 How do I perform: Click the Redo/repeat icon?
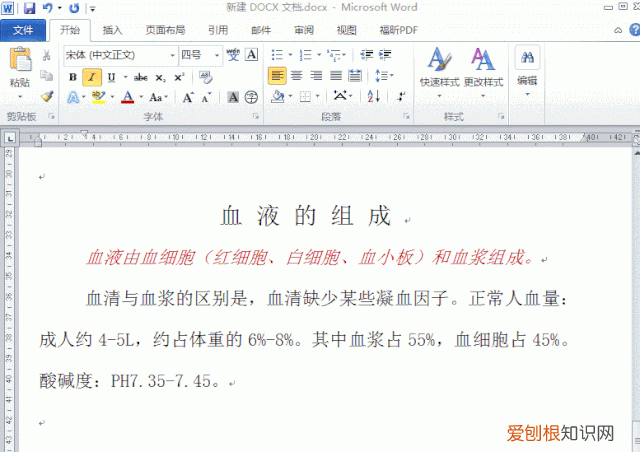[74, 8]
